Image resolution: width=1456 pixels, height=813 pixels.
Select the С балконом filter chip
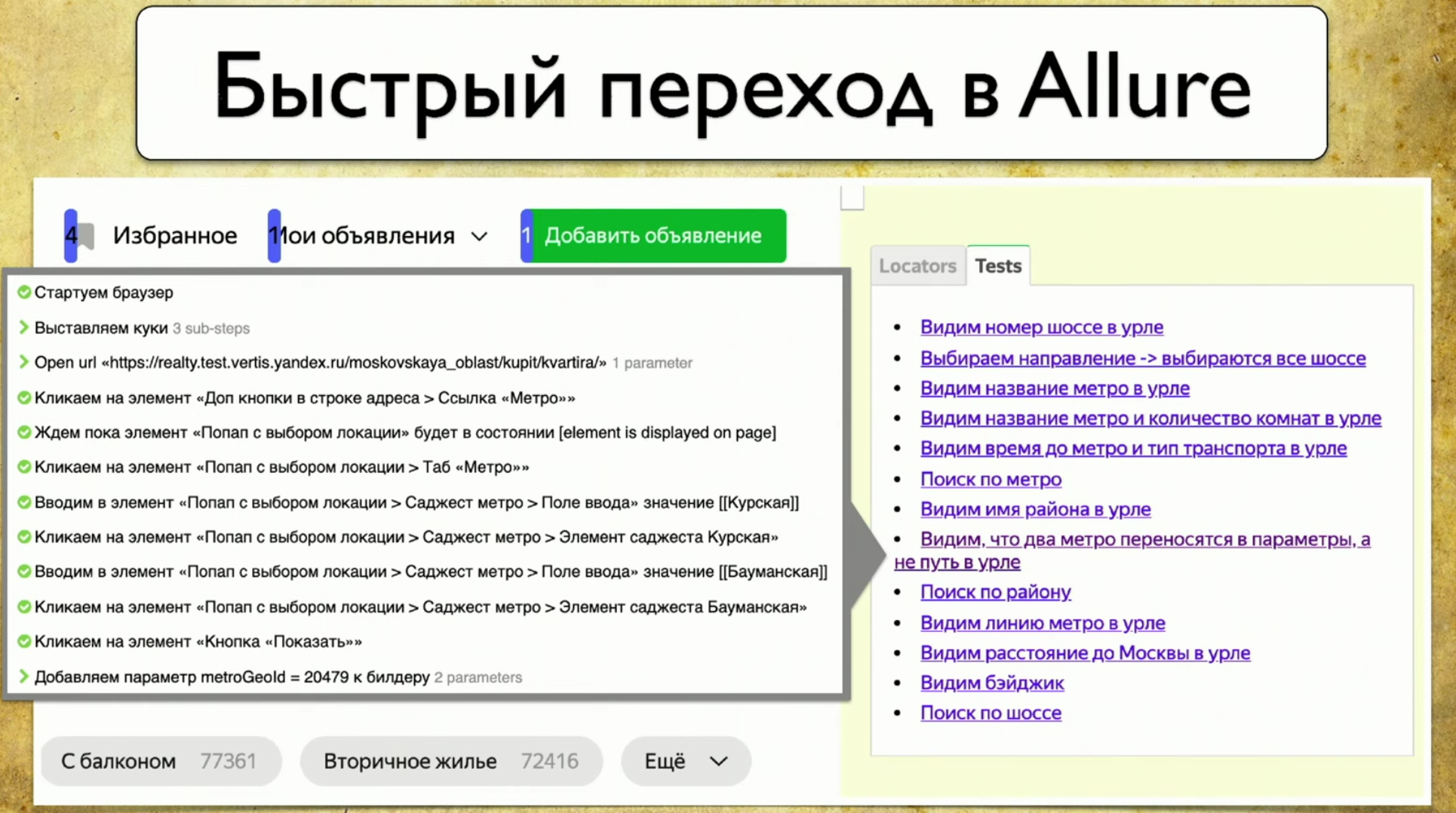point(161,761)
